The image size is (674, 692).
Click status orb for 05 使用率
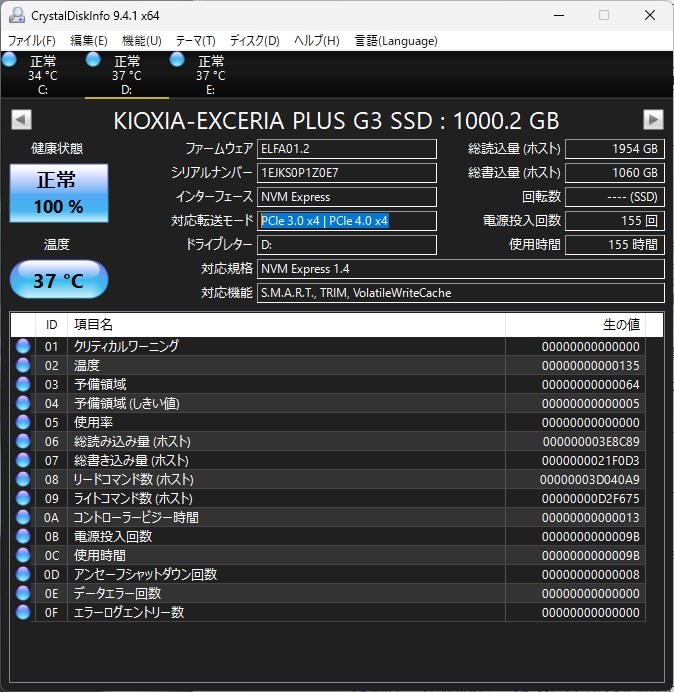(23, 422)
